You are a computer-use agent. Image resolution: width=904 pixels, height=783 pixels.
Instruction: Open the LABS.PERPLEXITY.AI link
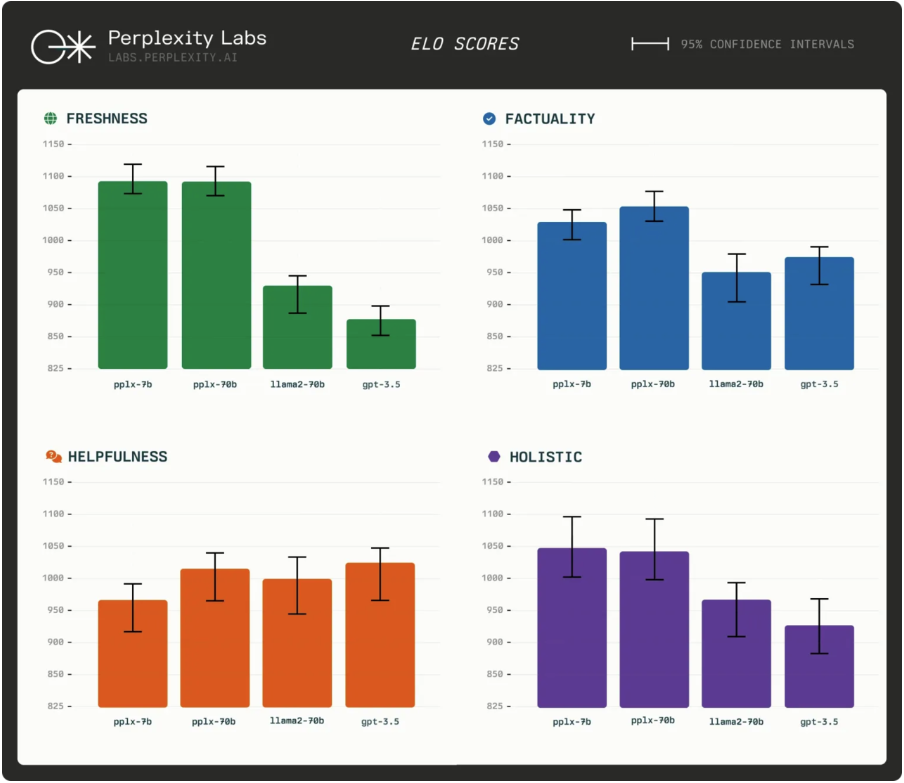point(173,58)
